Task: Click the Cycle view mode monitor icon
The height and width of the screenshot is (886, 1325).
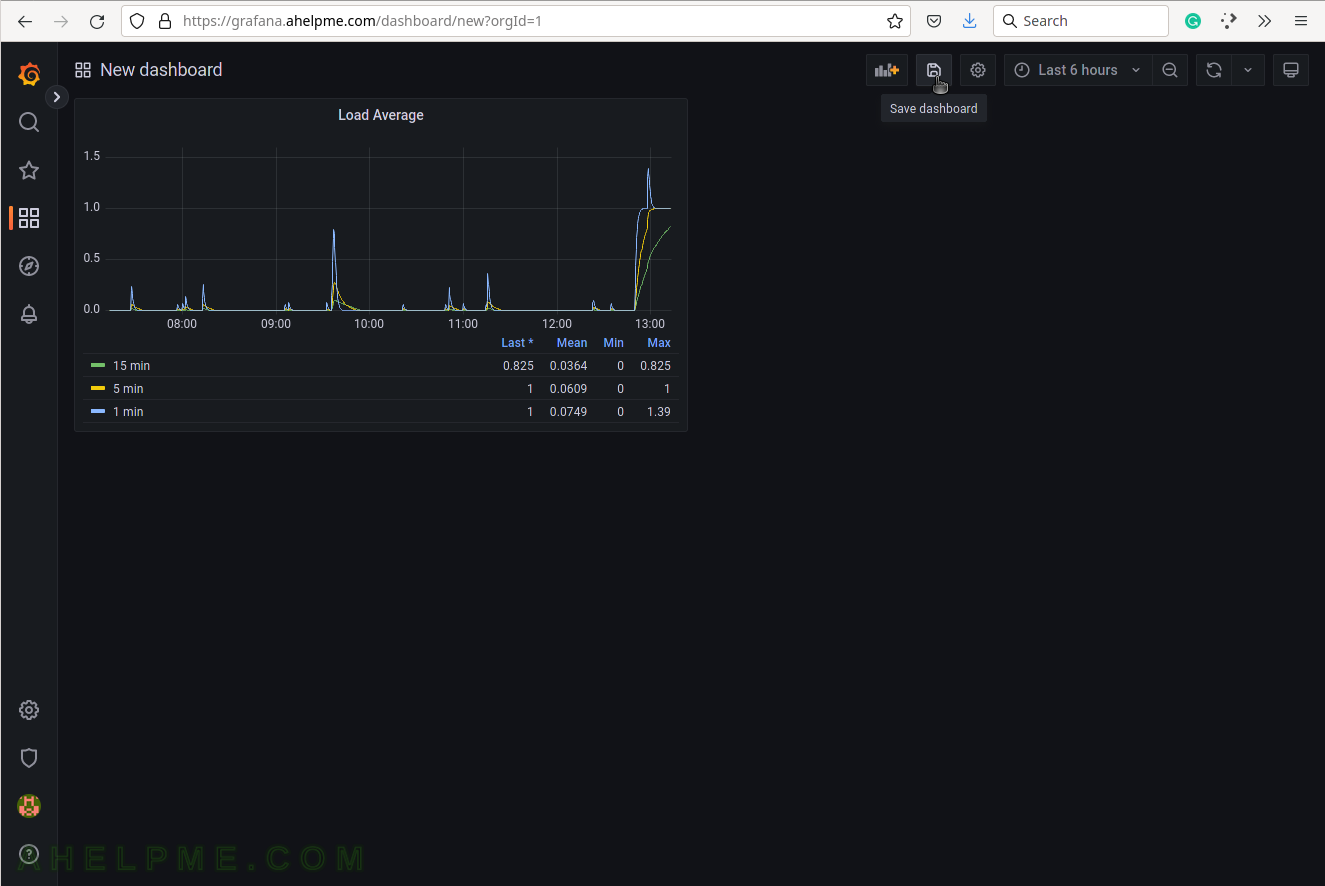Action: tap(1291, 70)
